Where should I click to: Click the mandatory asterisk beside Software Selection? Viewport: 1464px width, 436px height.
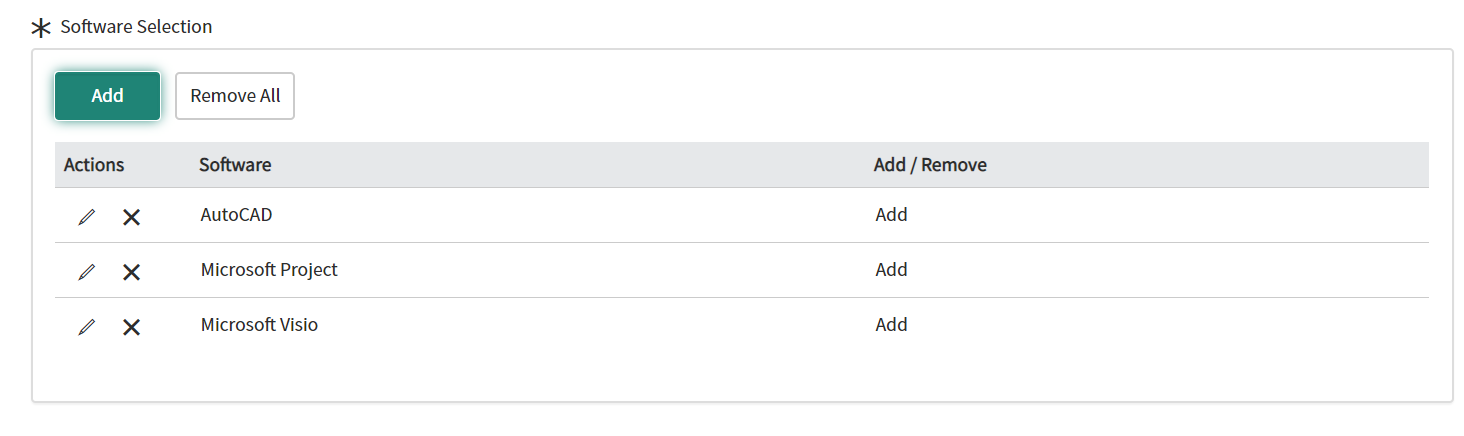41,28
